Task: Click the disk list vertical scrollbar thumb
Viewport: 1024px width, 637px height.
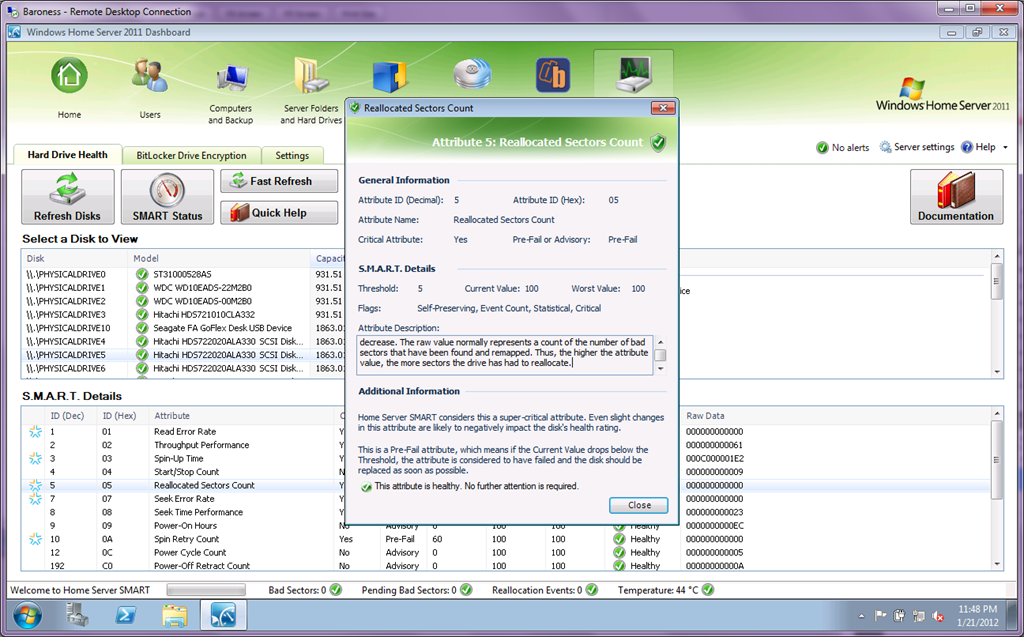Action: pos(996,281)
